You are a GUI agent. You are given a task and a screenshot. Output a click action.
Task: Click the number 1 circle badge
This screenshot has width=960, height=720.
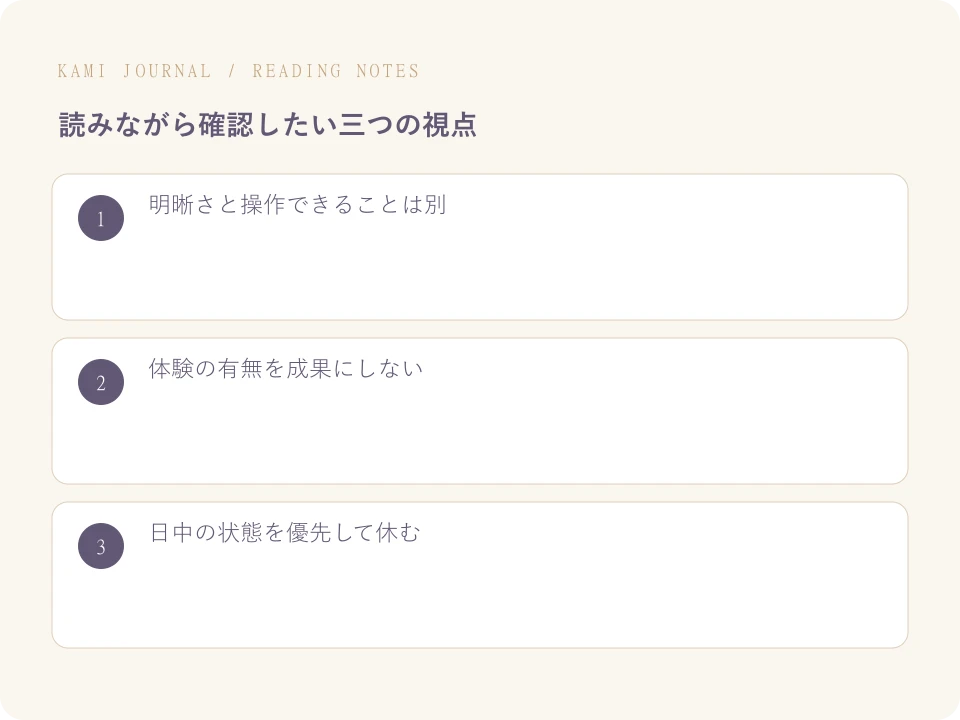pyautogui.click(x=101, y=218)
